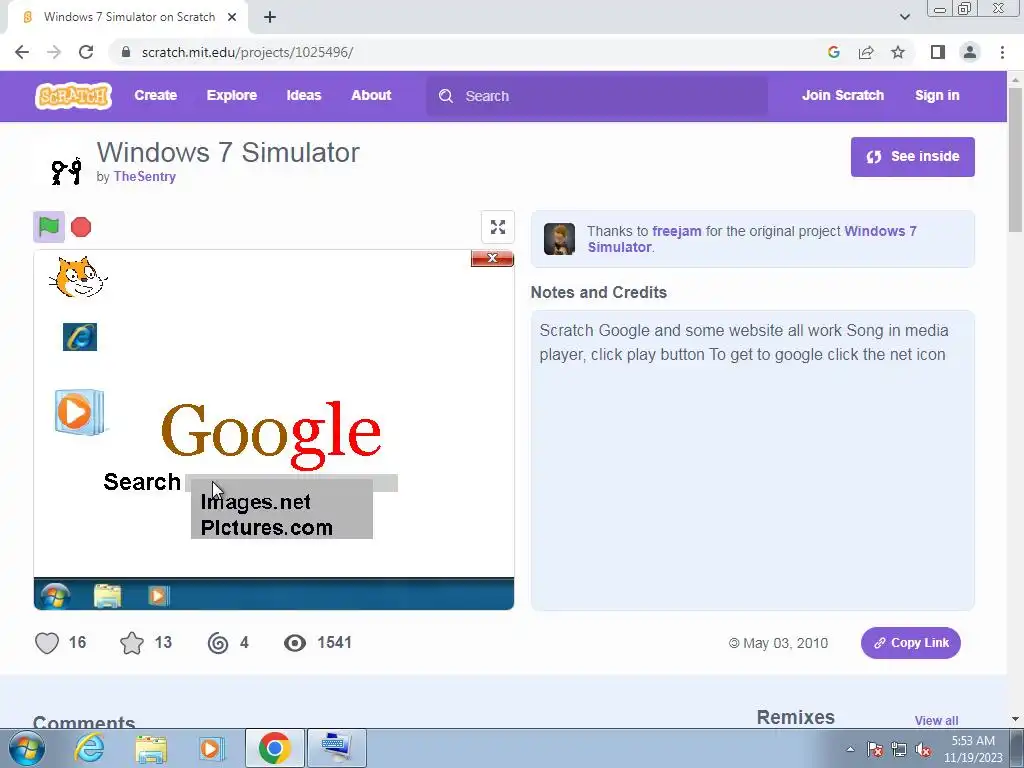This screenshot has height=768, width=1024.
Task: Click the page vertical scrollbar thumb
Action: pyautogui.click(x=1015, y=159)
